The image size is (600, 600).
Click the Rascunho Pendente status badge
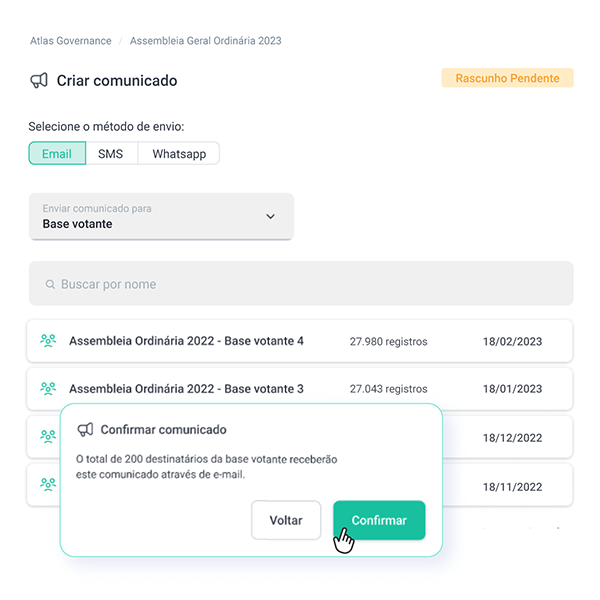click(x=507, y=78)
